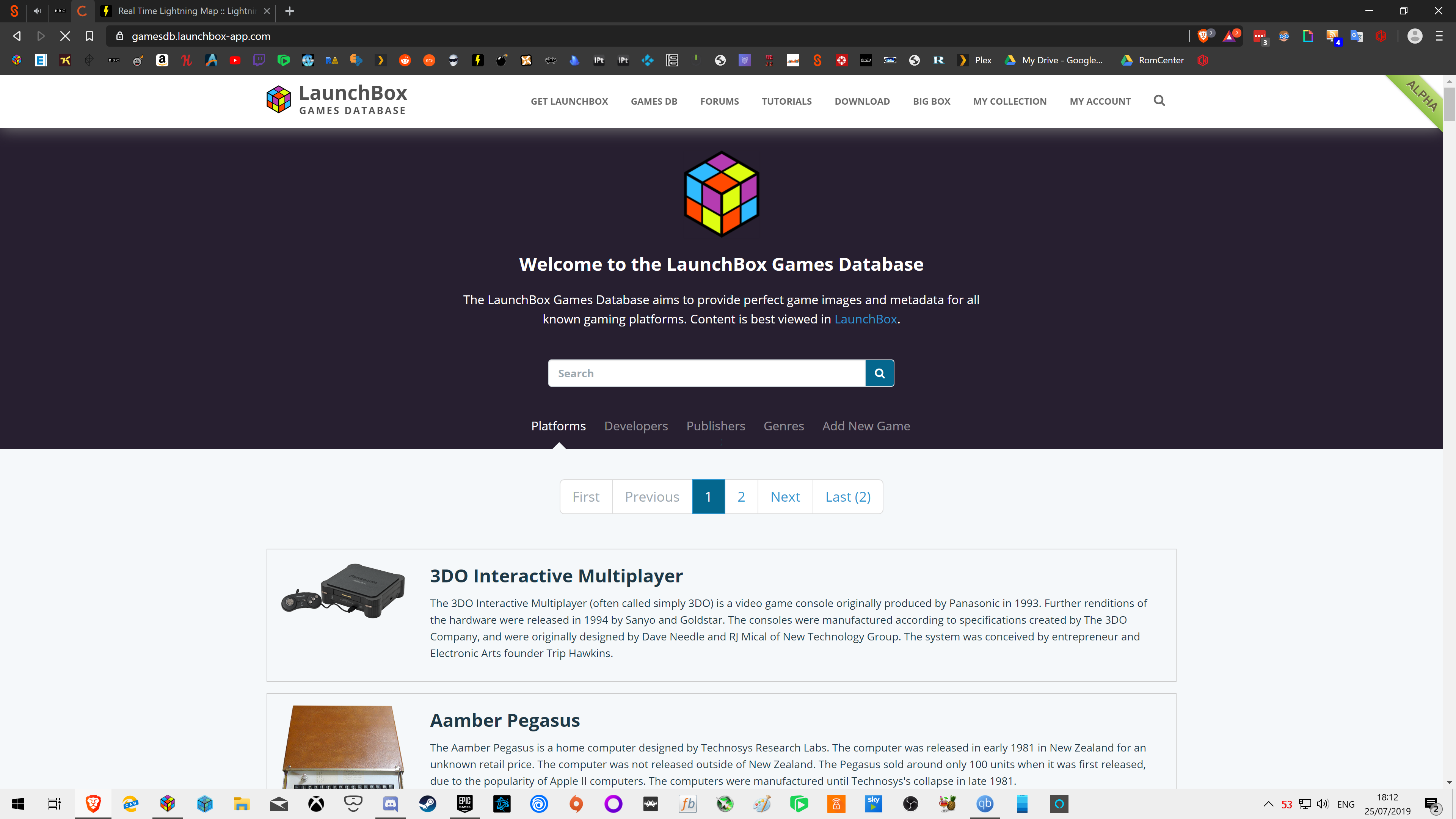Open OBS Studio from the taskbar
Screen dimensions: 1456x819
point(910,804)
